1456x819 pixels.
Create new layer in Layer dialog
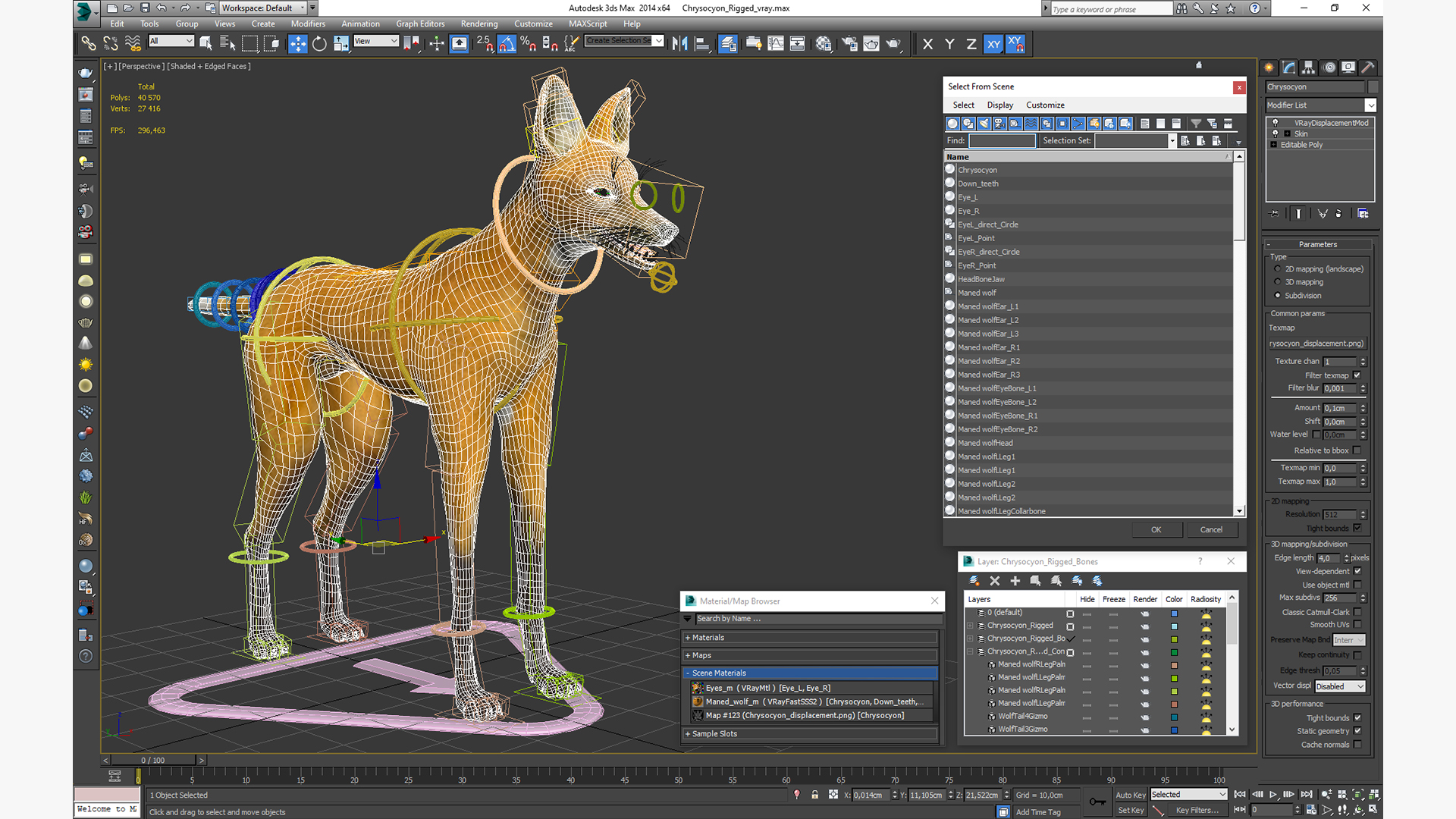tap(974, 581)
